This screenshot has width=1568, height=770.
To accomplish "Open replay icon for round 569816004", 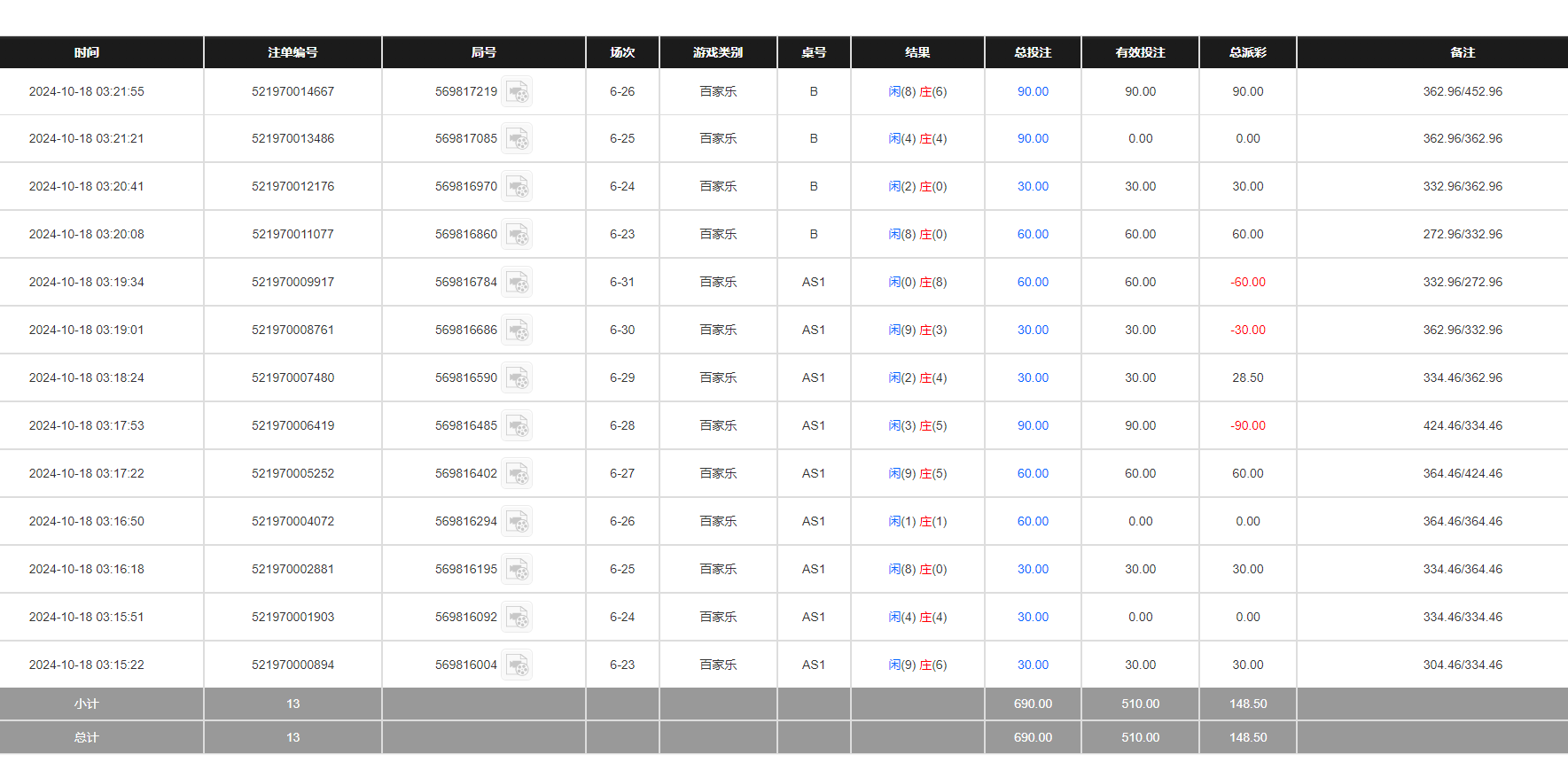I will (517, 665).
